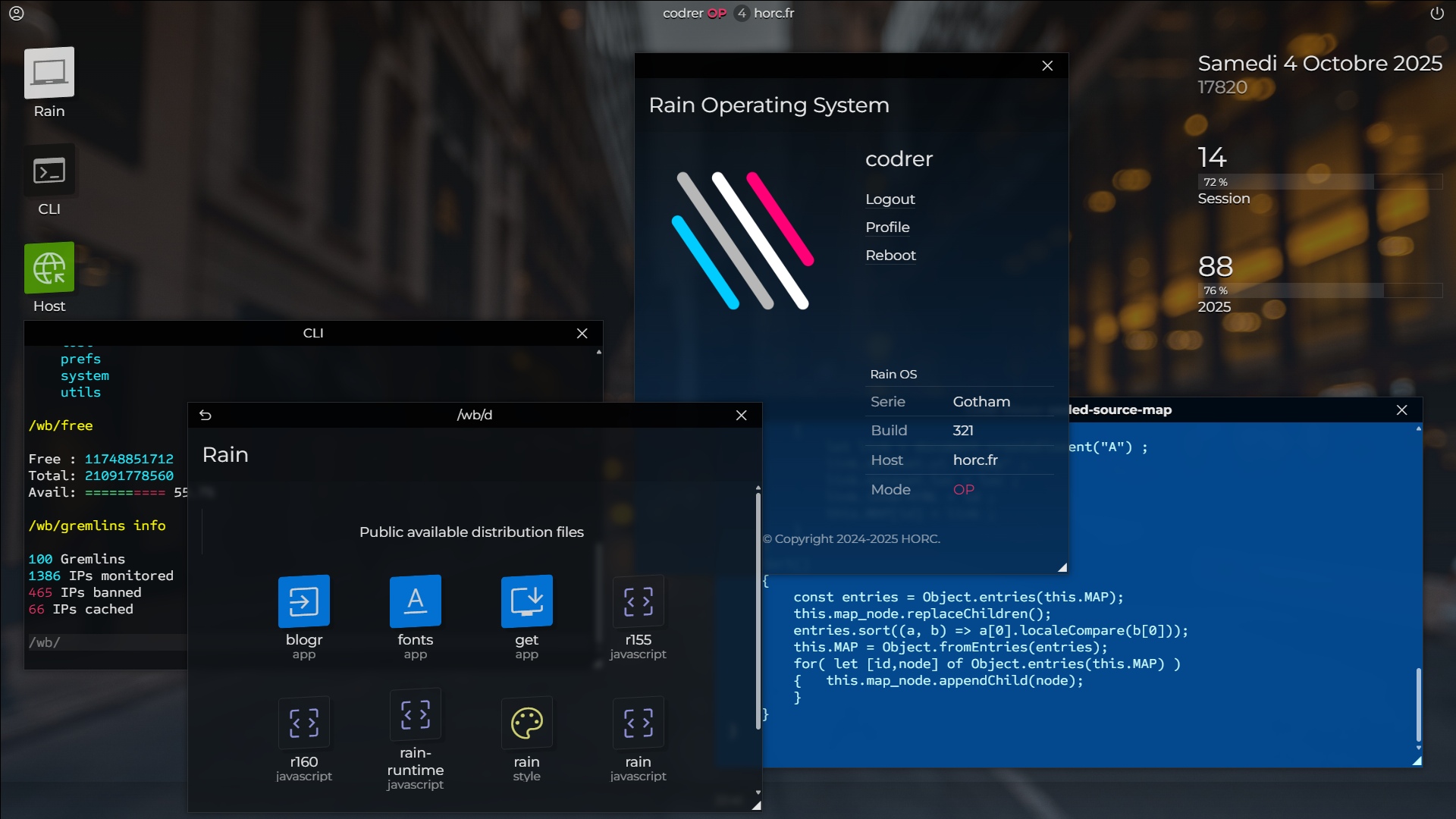1456x819 pixels.
Task: Click the Reboot link
Action: pyautogui.click(x=890, y=255)
